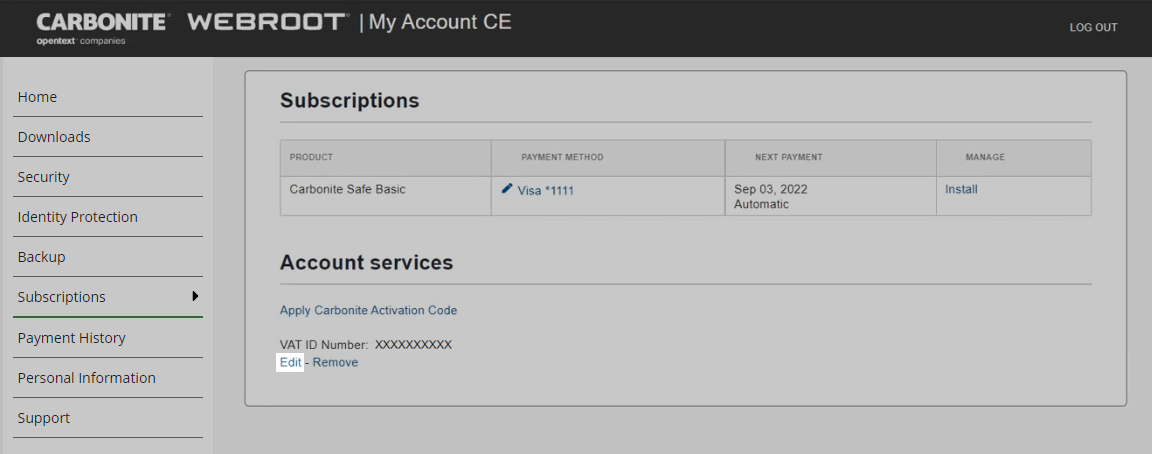Edit the VAT ID number
Image resolution: width=1152 pixels, height=454 pixels.
(x=290, y=362)
